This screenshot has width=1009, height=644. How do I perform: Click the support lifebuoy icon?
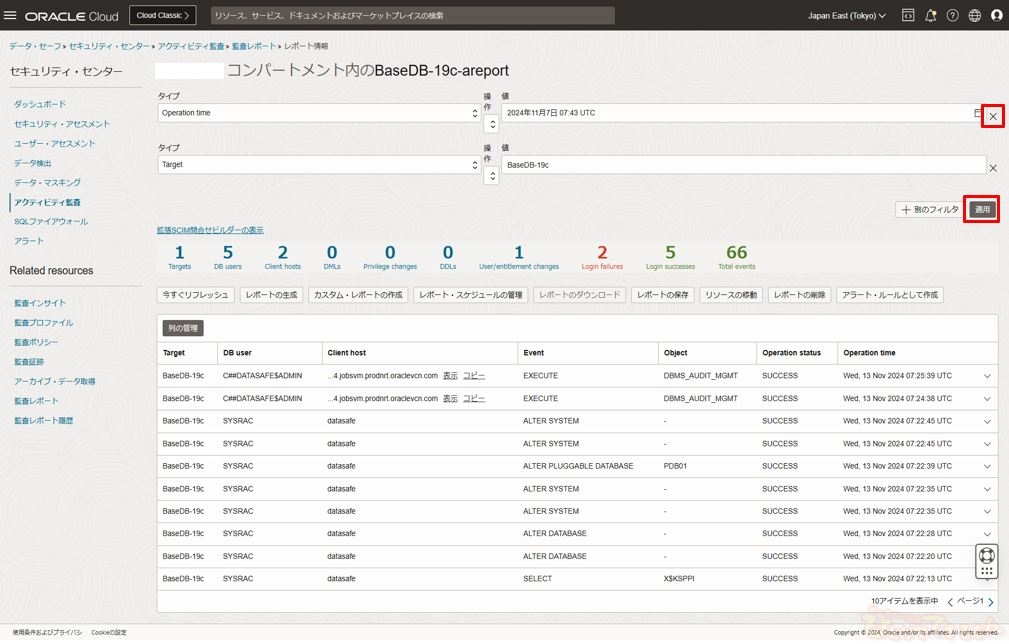click(x=986, y=554)
